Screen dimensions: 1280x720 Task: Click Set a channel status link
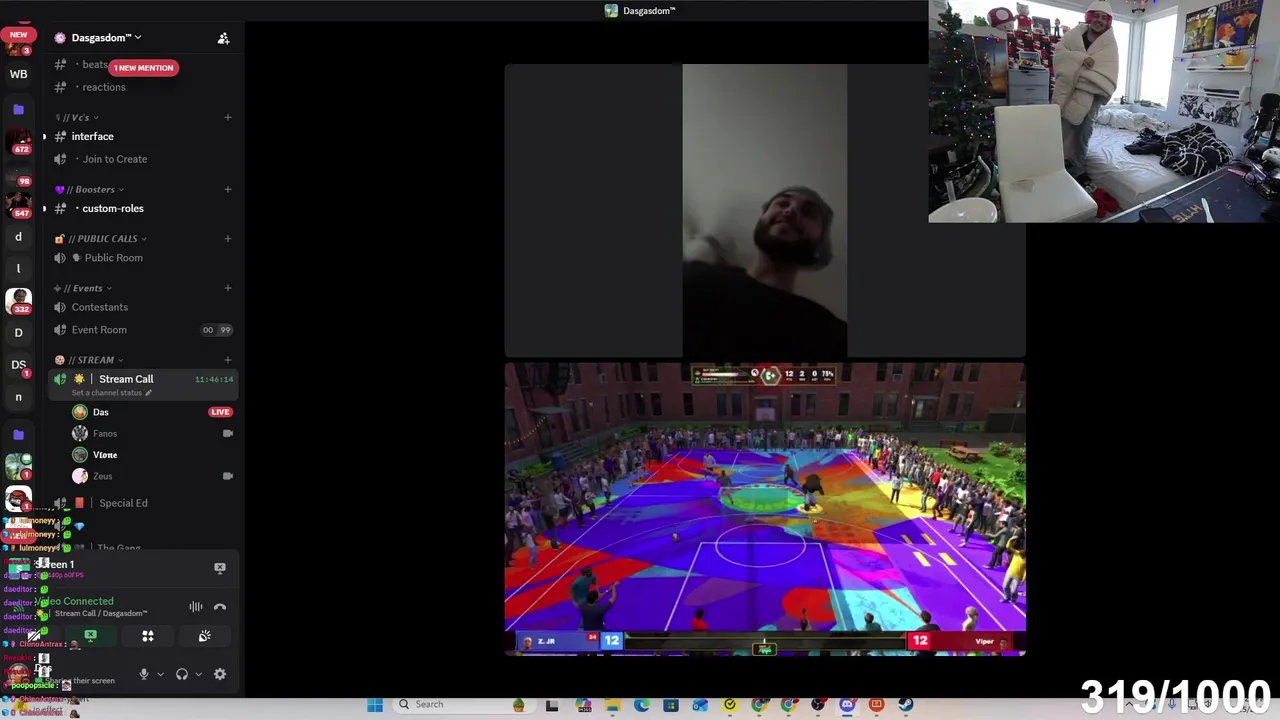pyautogui.click(x=111, y=393)
